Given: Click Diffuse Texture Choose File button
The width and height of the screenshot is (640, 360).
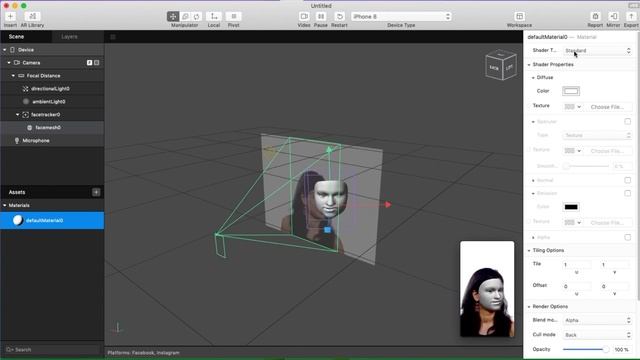Looking at the screenshot, I should 607,107.
